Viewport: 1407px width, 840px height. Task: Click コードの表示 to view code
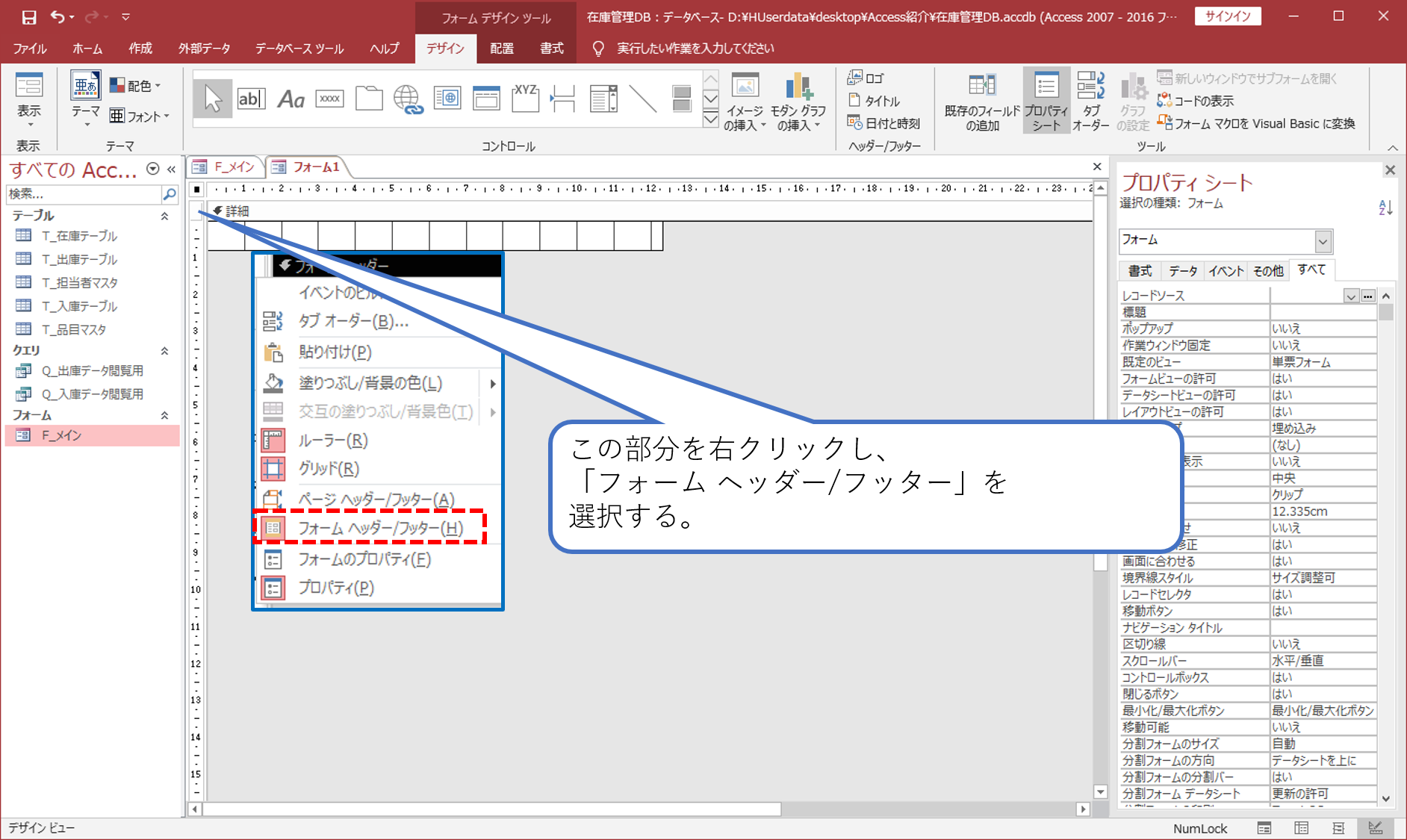point(1201,101)
